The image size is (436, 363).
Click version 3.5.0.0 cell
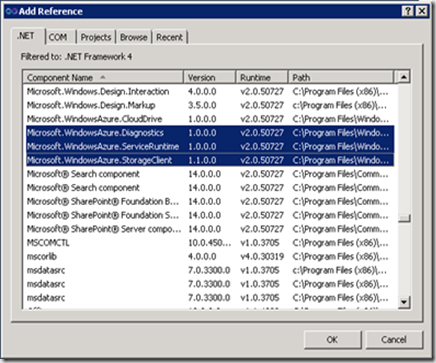click(202, 105)
